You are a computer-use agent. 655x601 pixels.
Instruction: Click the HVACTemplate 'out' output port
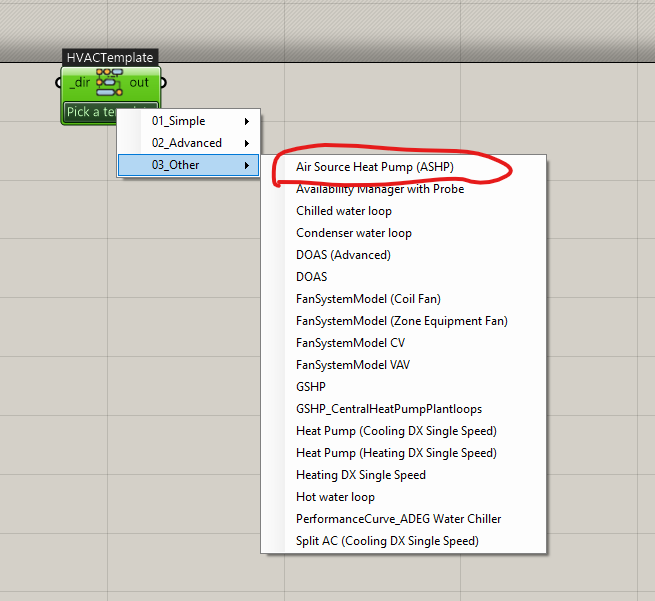(162, 82)
